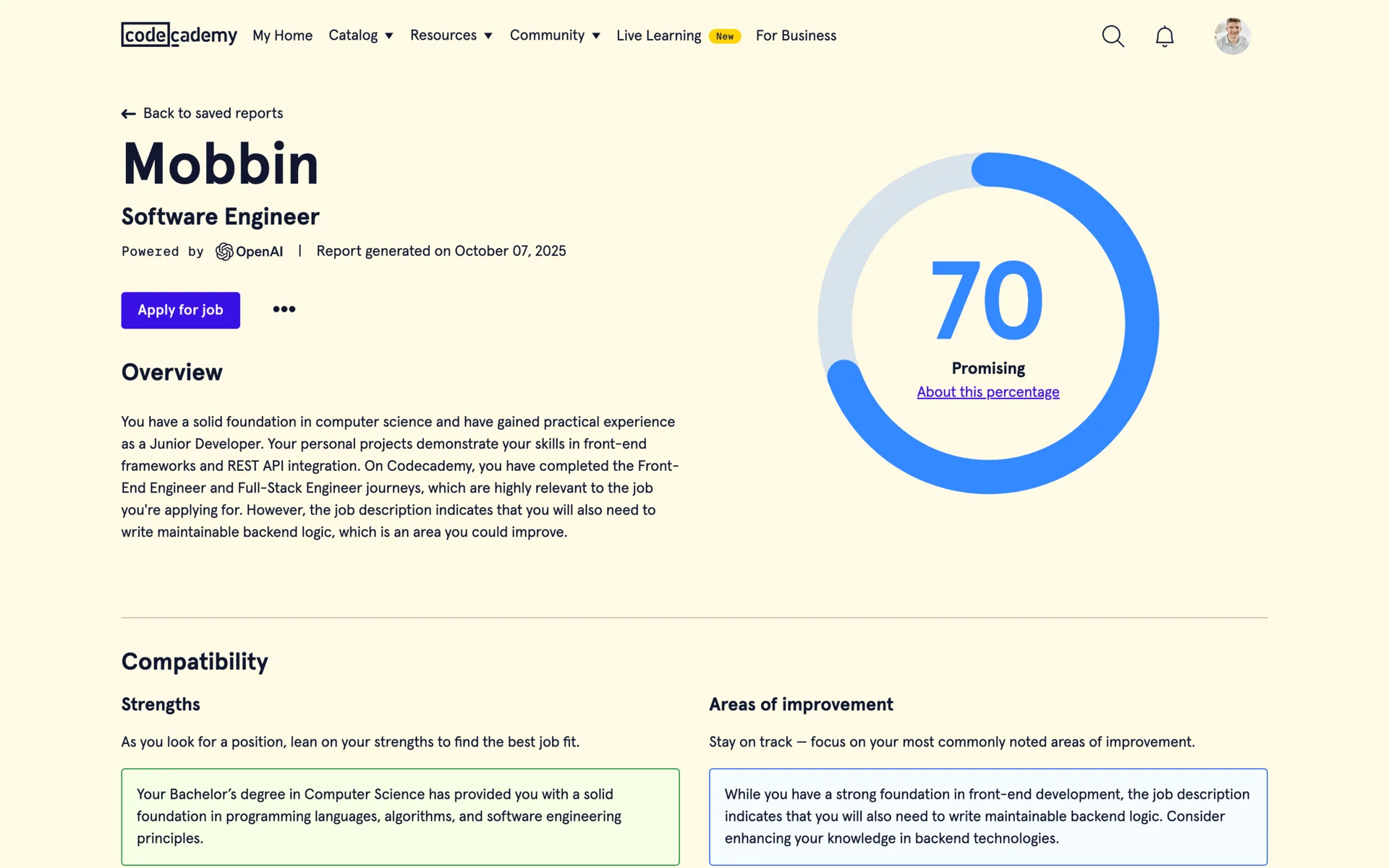Click the notifications bell icon
Image resolution: width=1389 pixels, height=868 pixels.
click(1164, 36)
